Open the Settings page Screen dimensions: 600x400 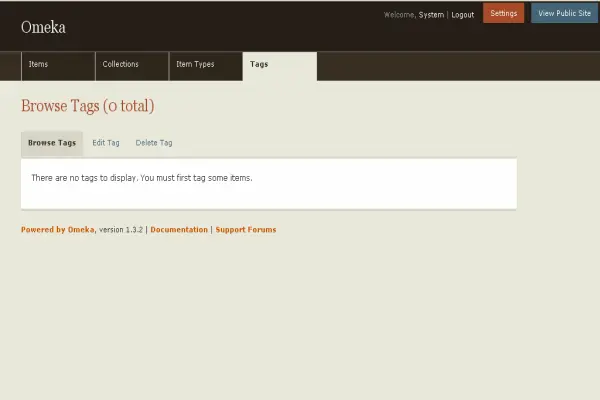503,13
